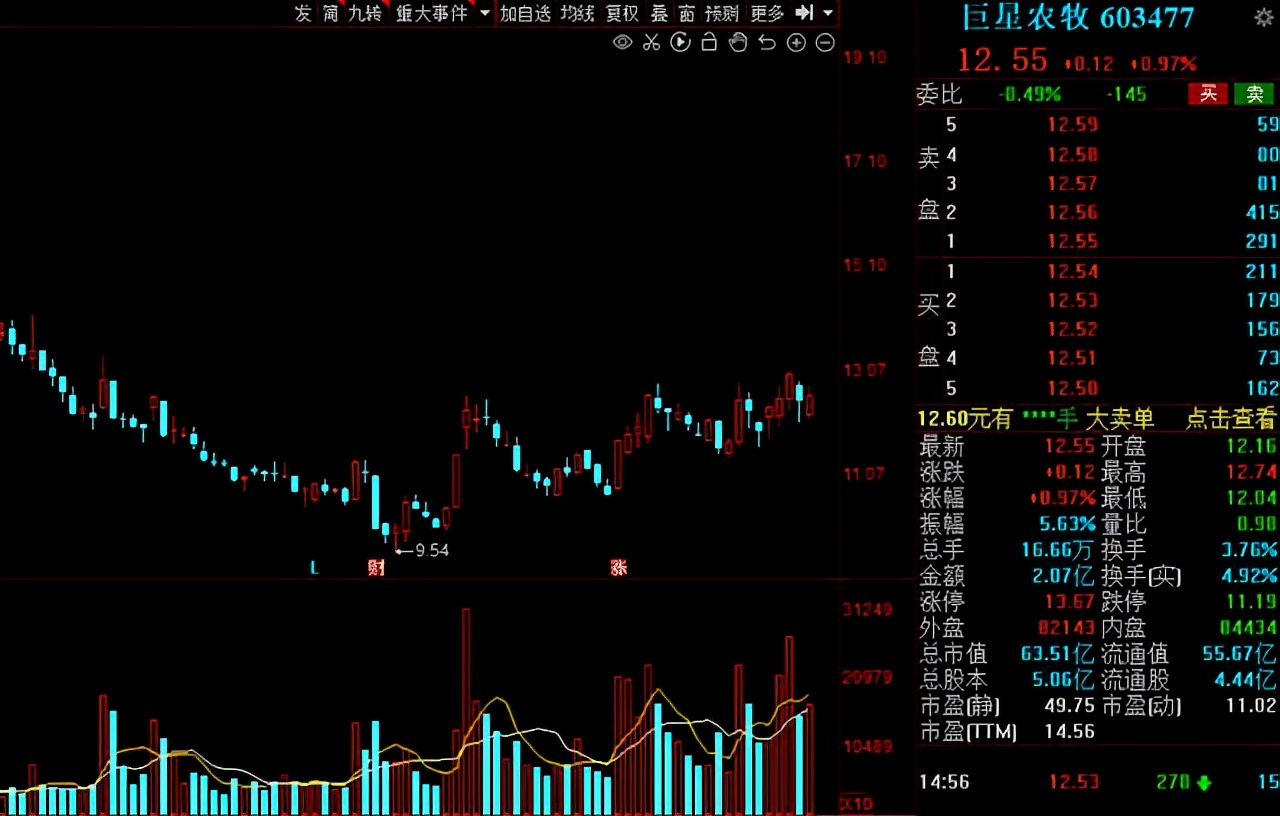
Task: Click the arrow-to-bar collapse panel icon
Action: [804, 13]
